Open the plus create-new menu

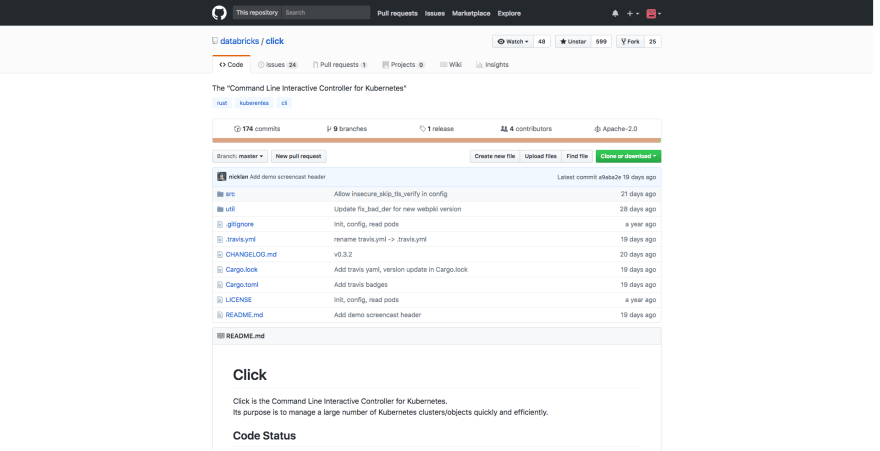click(x=632, y=13)
